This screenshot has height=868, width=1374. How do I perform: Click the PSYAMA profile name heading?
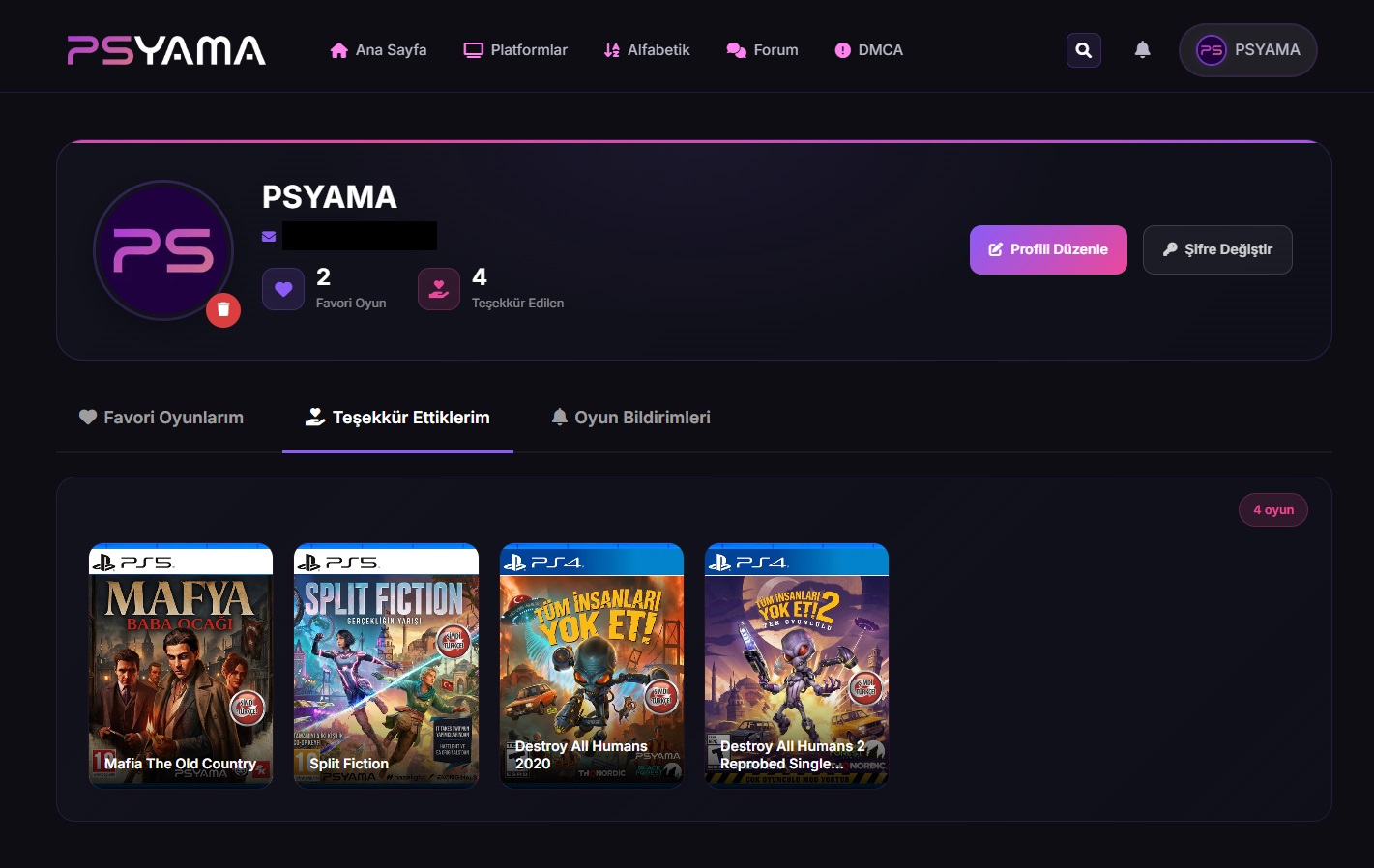click(330, 197)
